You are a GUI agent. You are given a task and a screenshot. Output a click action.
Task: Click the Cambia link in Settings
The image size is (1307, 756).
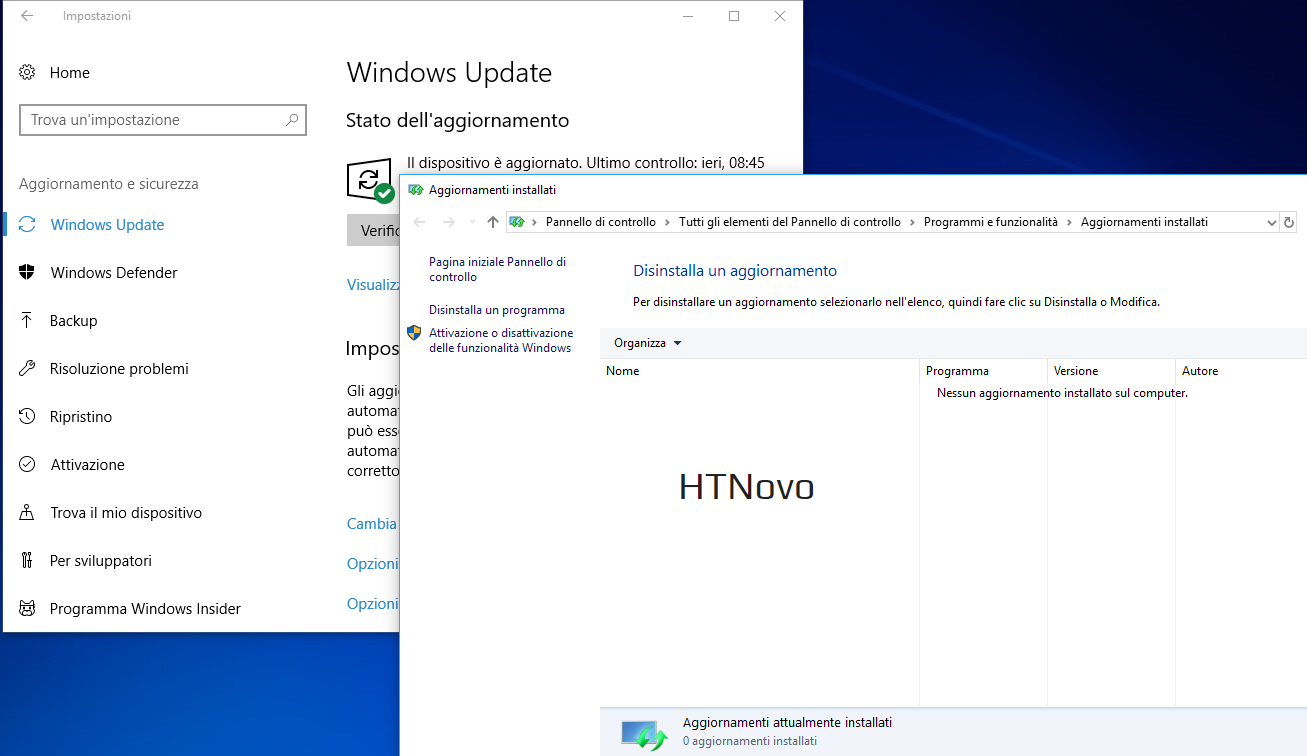click(372, 524)
